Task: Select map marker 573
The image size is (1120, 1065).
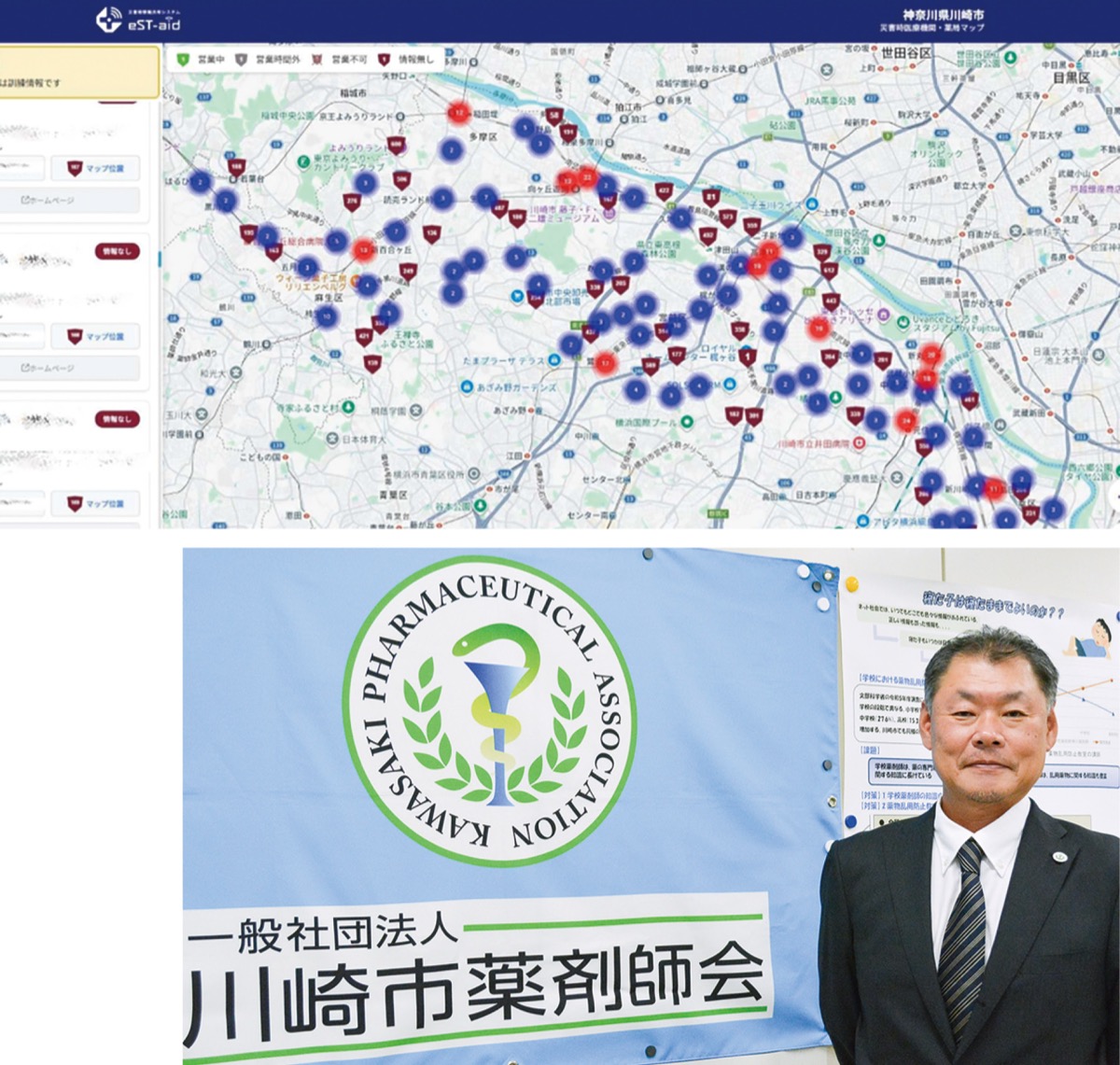Action: [730, 217]
